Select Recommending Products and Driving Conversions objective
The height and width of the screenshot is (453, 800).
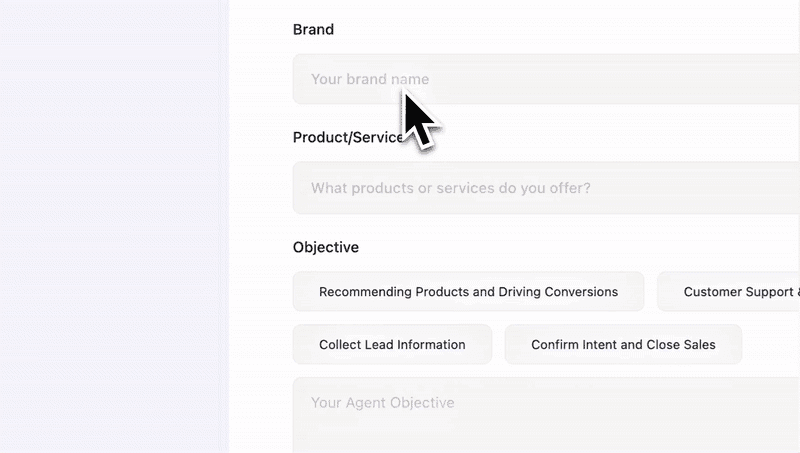tap(468, 292)
